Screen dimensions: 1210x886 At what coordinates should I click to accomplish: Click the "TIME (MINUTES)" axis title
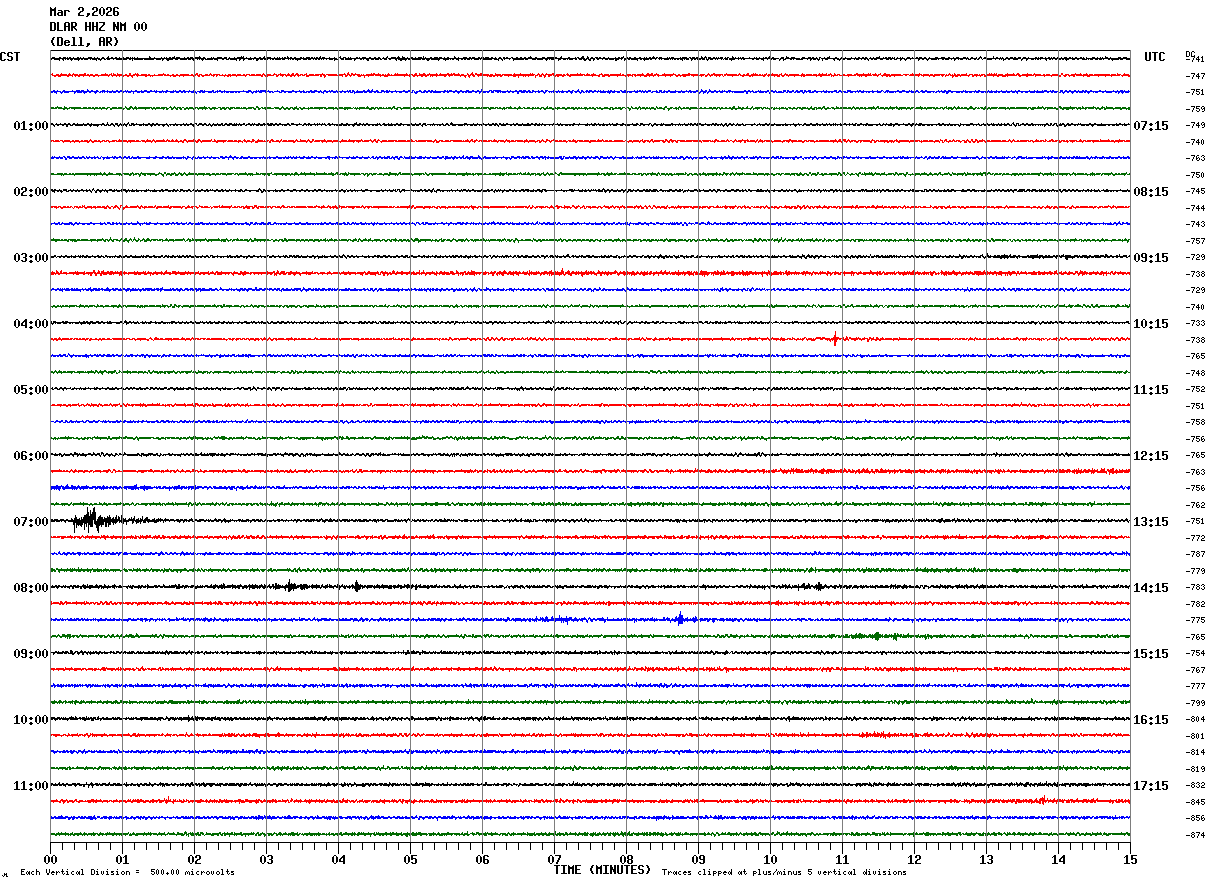(x=602, y=870)
